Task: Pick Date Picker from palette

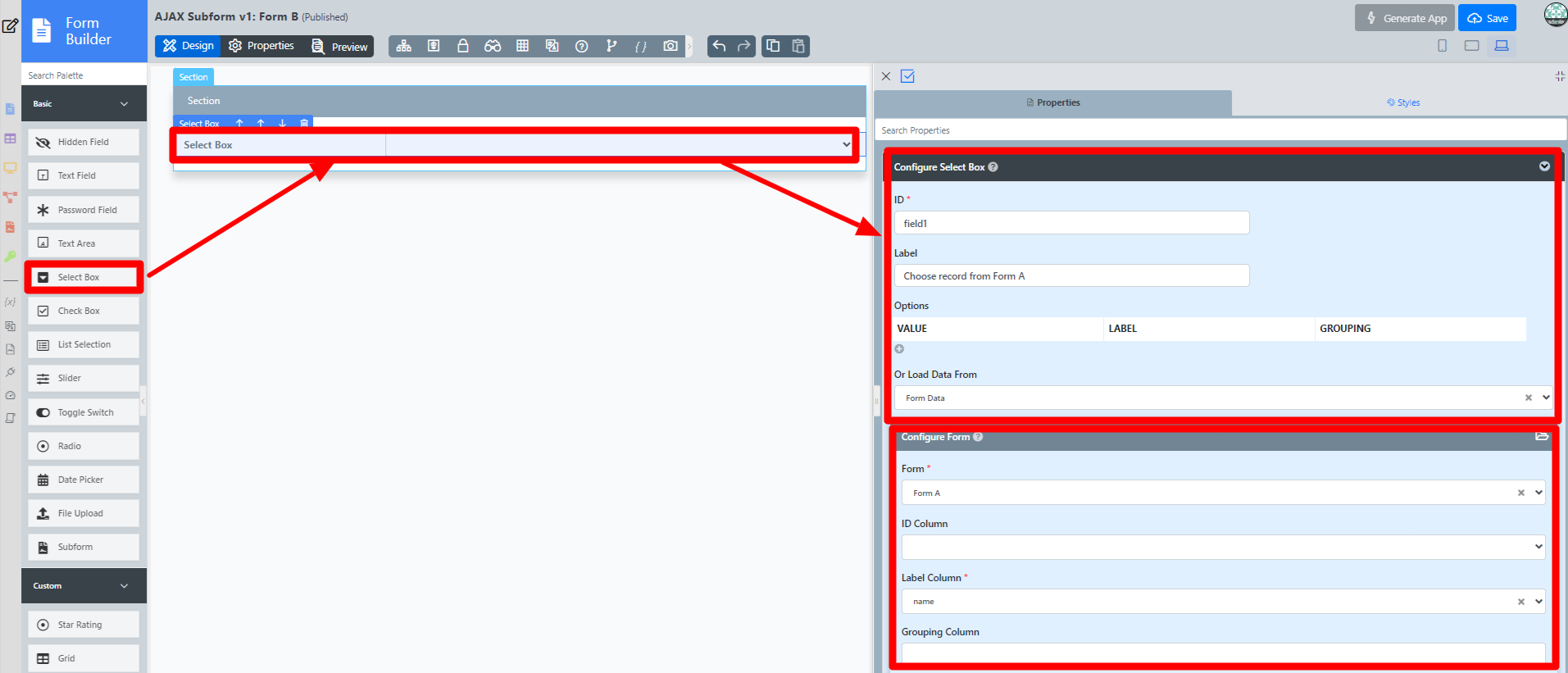Action: [x=84, y=480]
